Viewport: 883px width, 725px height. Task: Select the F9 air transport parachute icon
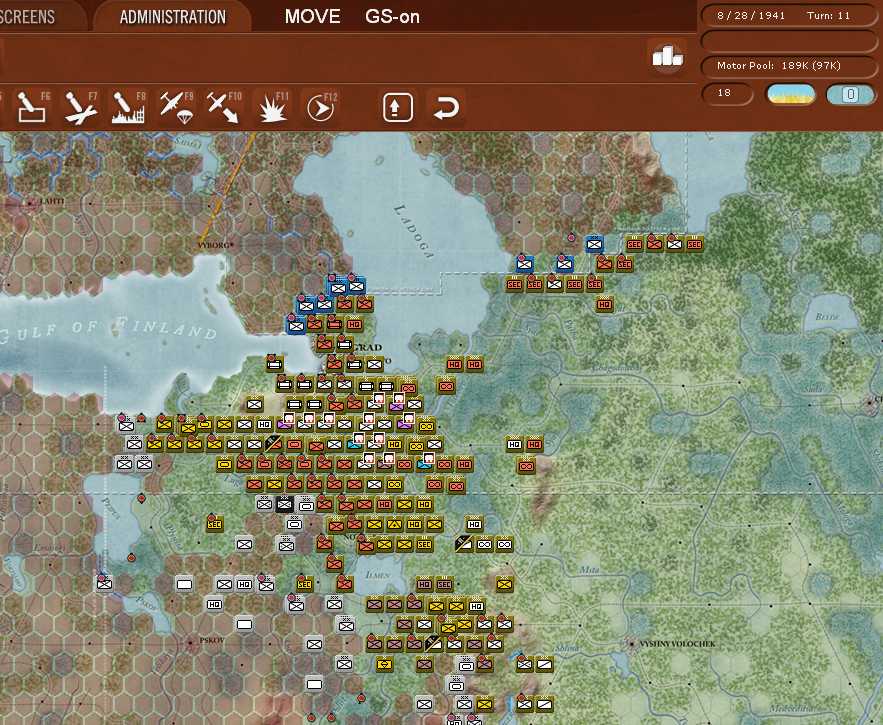(x=176, y=106)
